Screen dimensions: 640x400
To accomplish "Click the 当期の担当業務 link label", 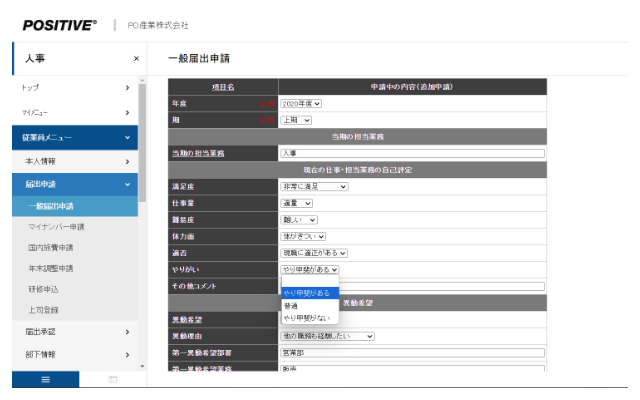I will coord(198,153).
